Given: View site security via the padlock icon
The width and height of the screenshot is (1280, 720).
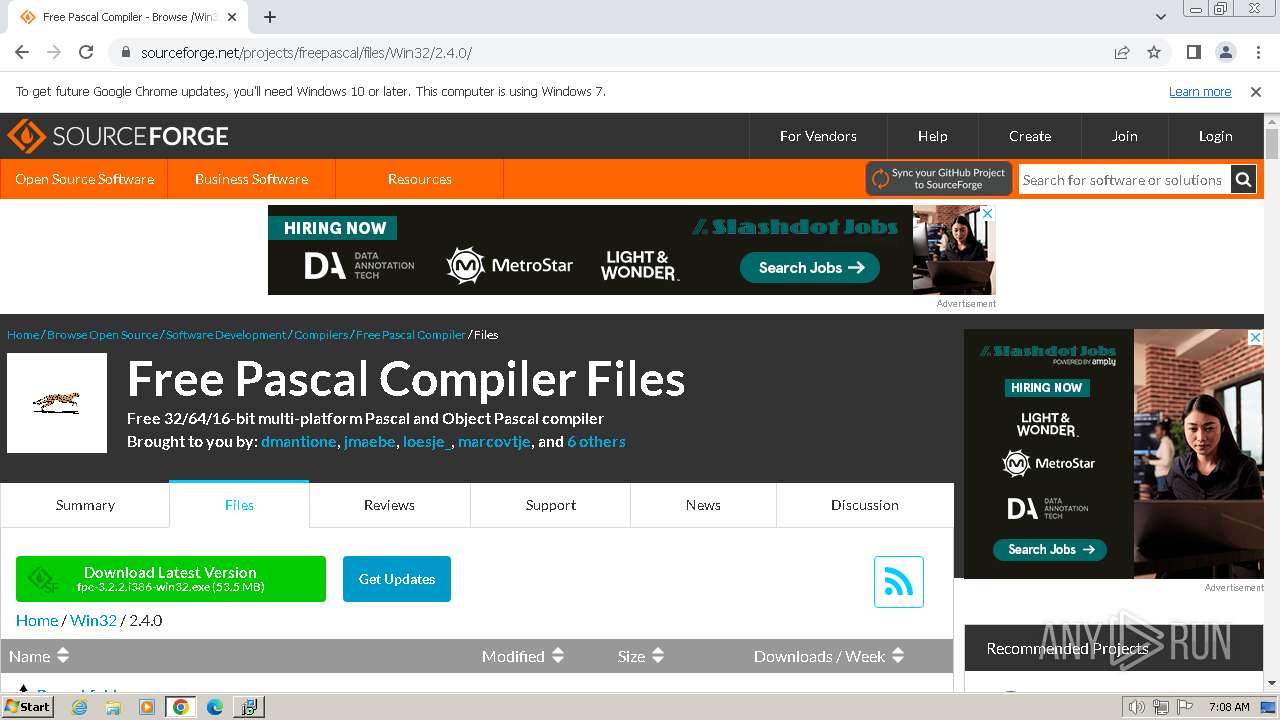Looking at the screenshot, I should pyautogui.click(x=125, y=52).
